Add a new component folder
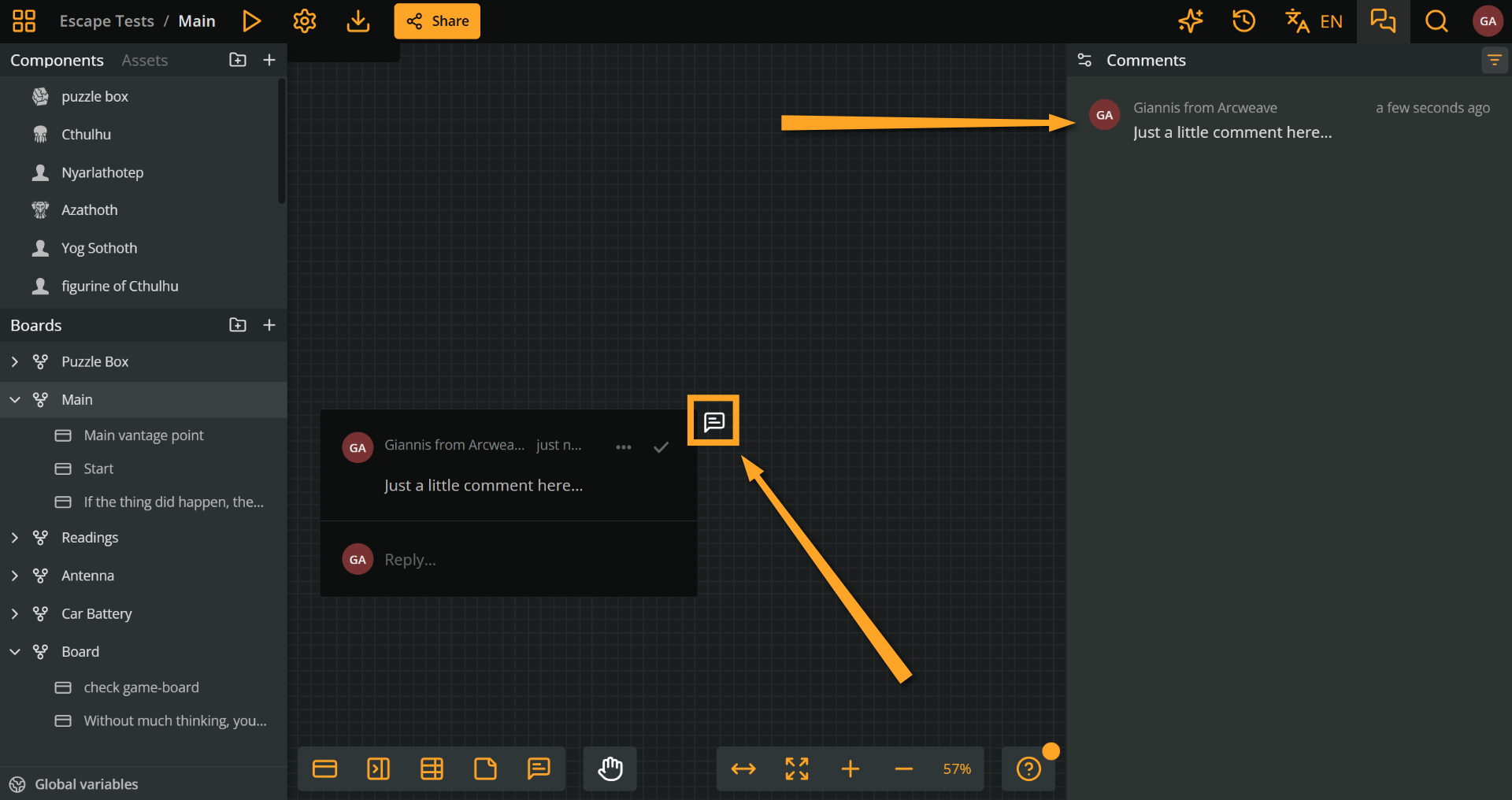Image resolution: width=1512 pixels, height=800 pixels. click(x=238, y=60)
